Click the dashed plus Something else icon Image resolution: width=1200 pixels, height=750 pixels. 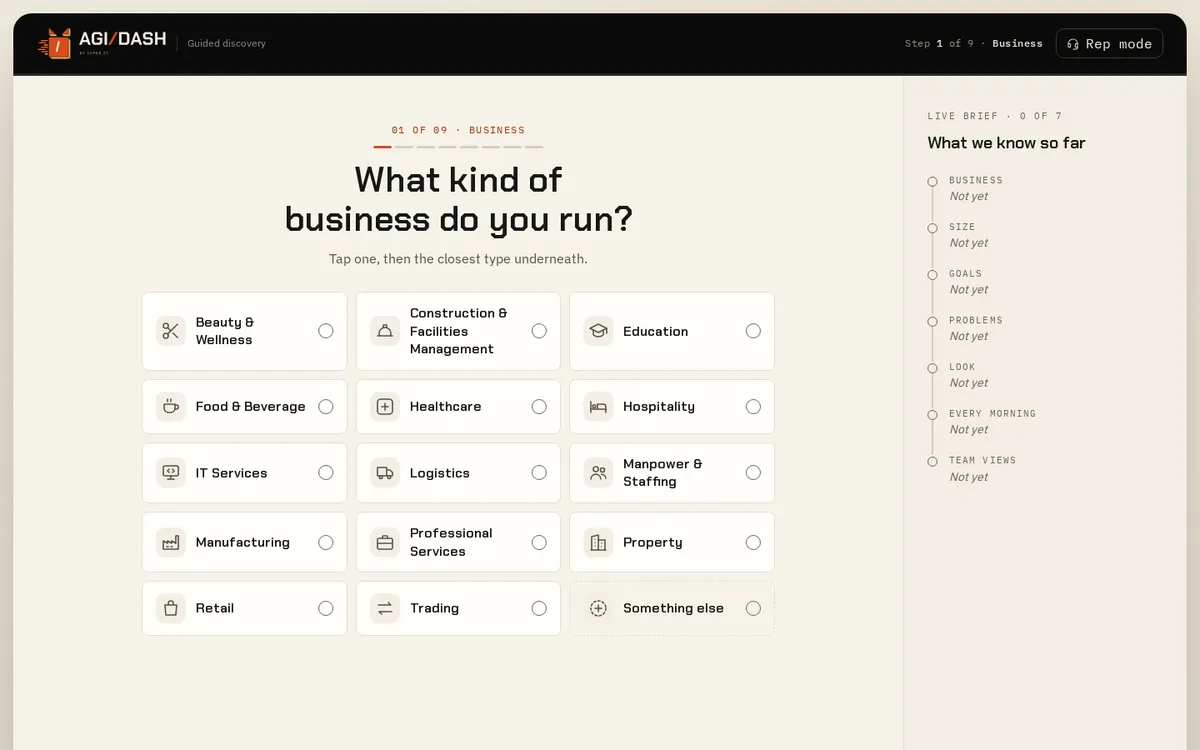pos(598,608)
